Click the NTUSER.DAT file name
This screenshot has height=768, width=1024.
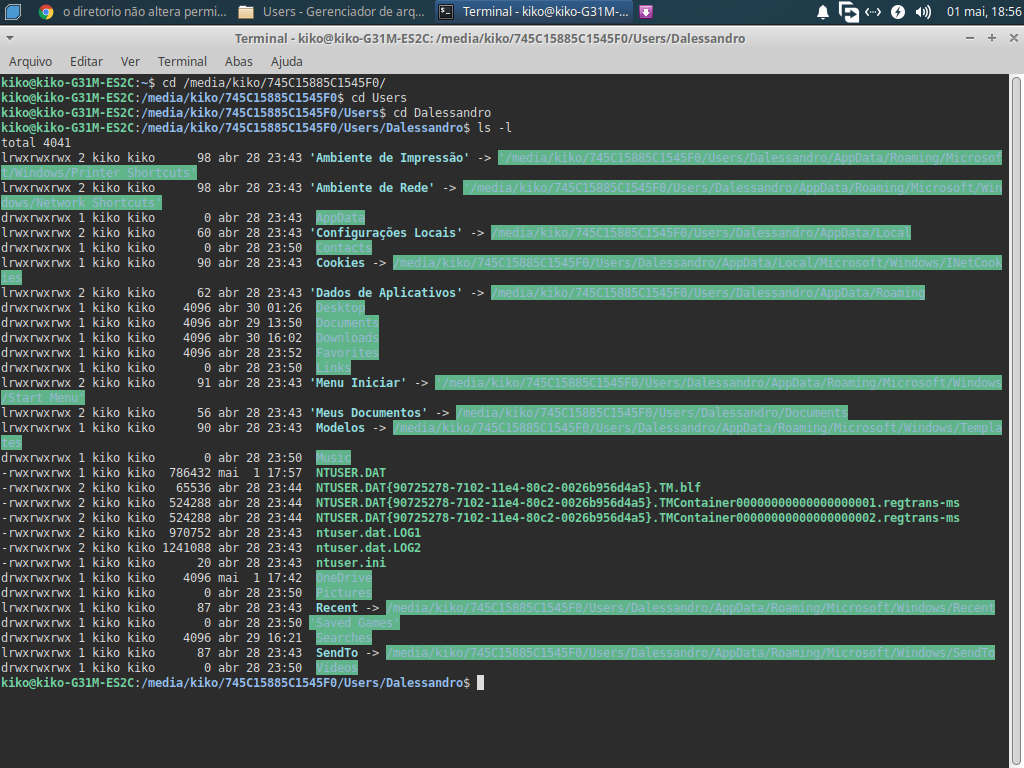[x=351, y=473]
